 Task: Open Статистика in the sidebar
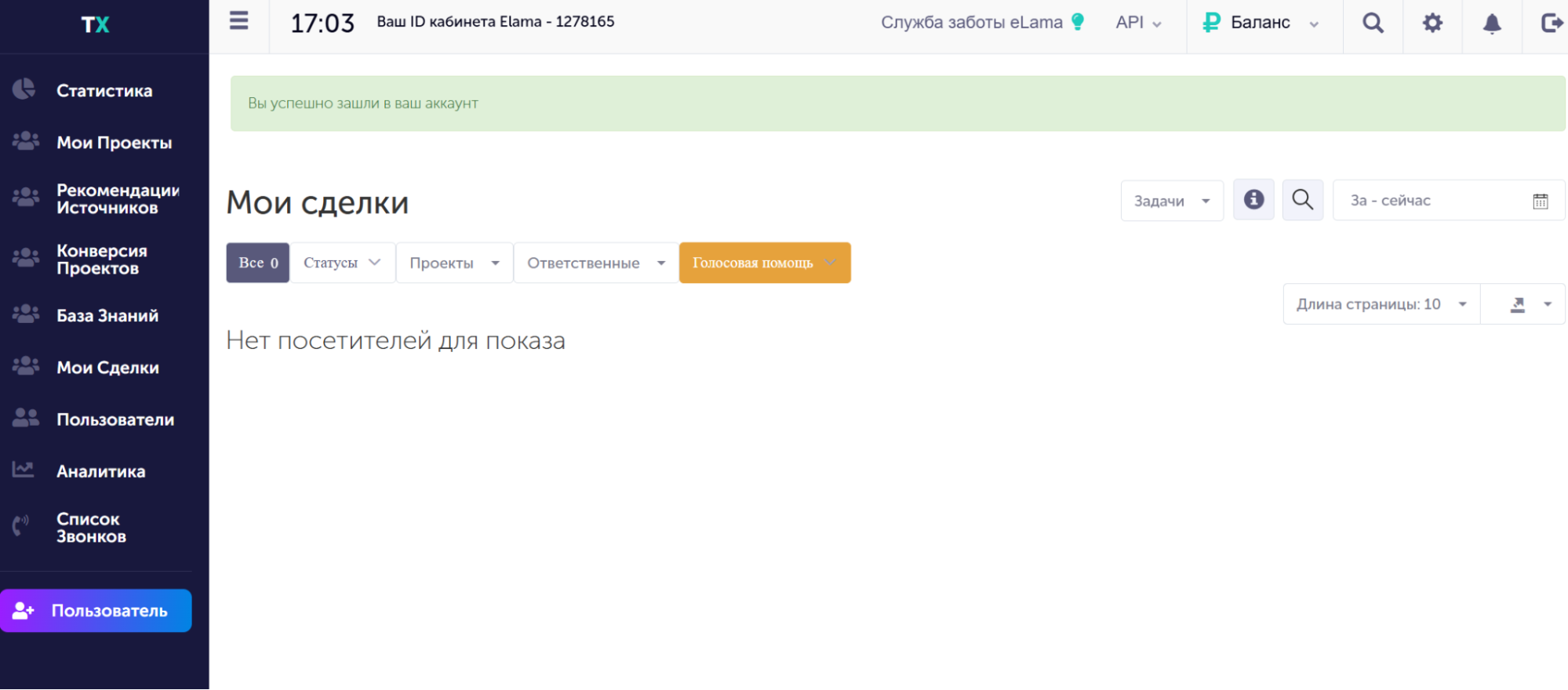click(x=104, y=91)
